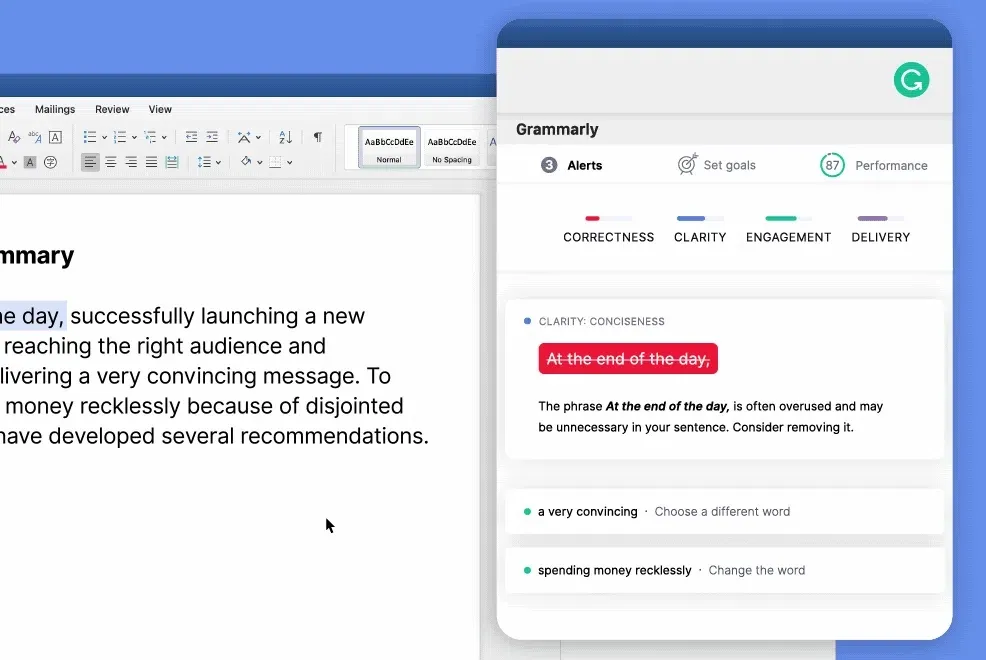Click the Clear Formatting icon
Viewport: 986px width, 660px height.
tap(14, 137)
